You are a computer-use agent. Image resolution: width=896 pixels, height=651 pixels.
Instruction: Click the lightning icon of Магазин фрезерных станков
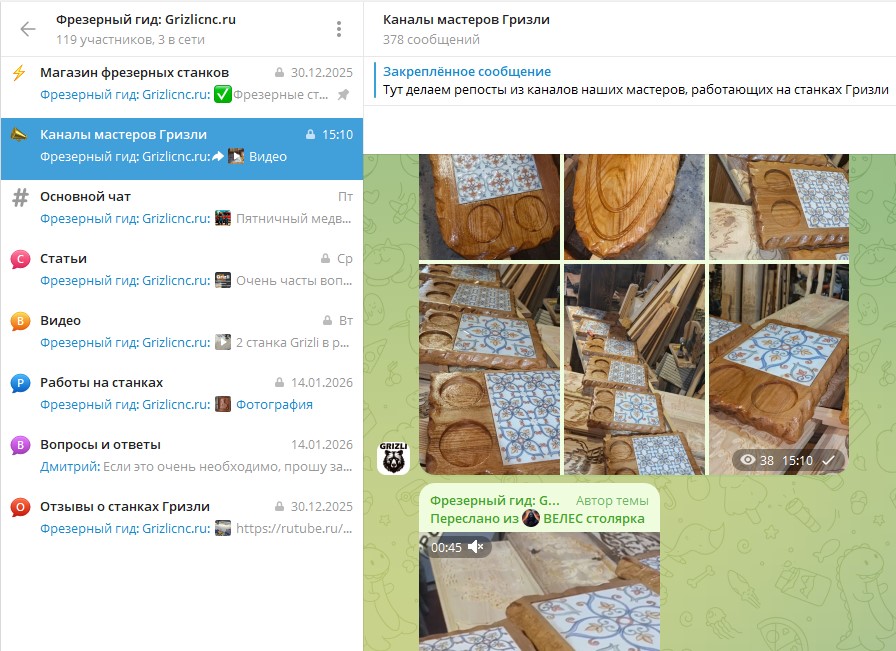(x=19, y=73)
